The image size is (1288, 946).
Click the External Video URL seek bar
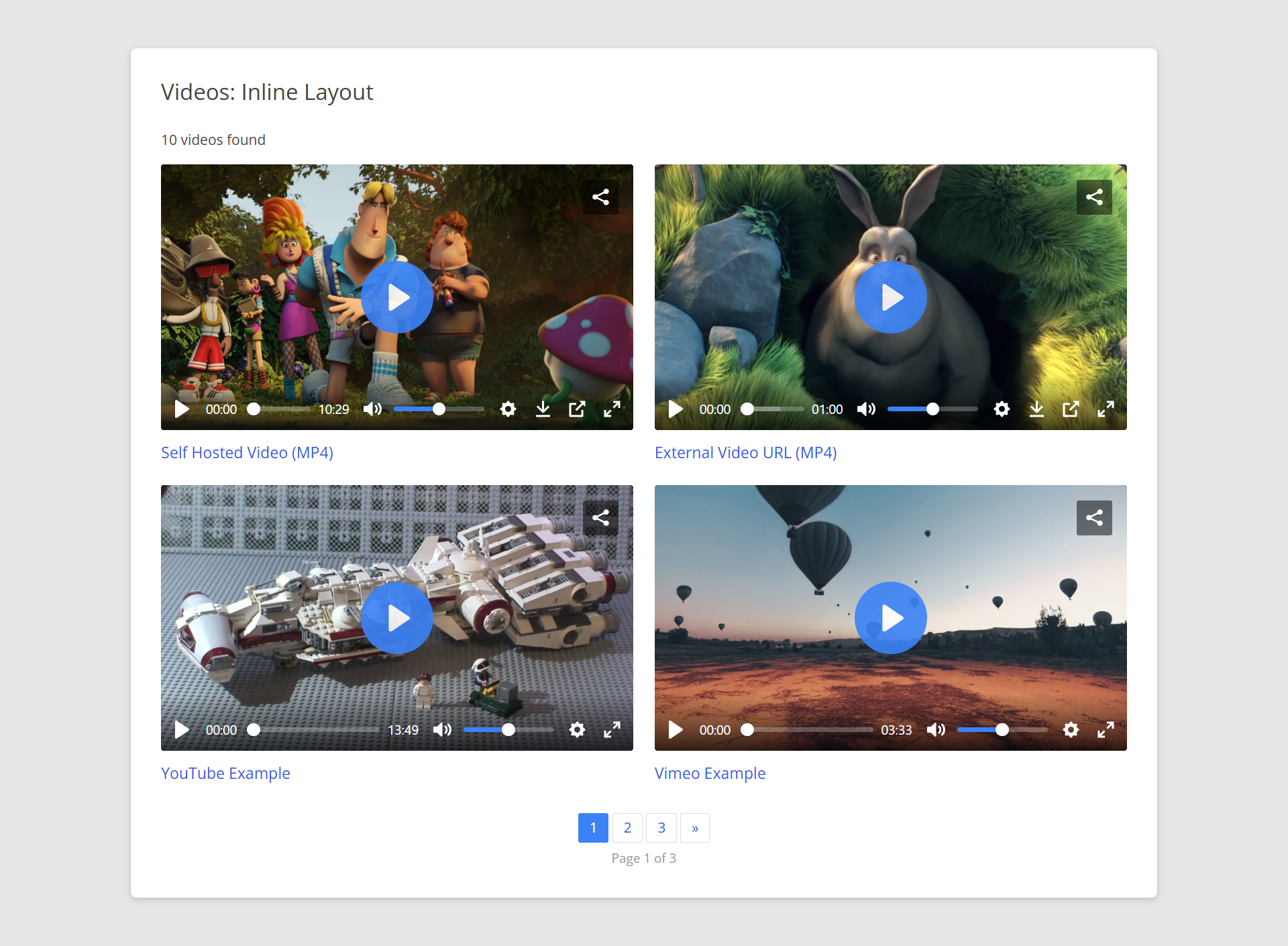click(773, 409)
